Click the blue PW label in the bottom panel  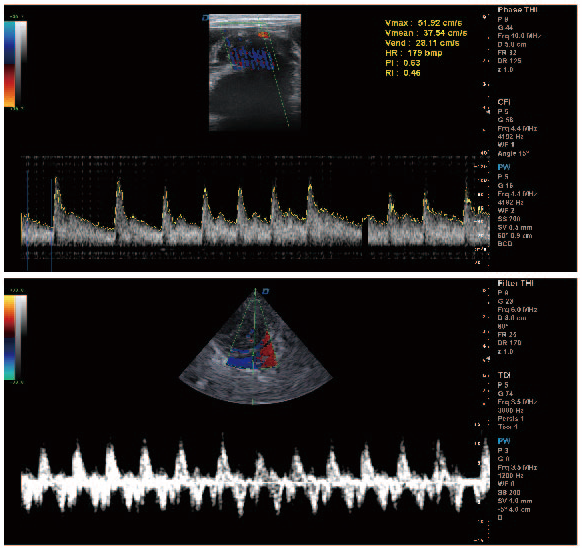(x=504, y=441)
